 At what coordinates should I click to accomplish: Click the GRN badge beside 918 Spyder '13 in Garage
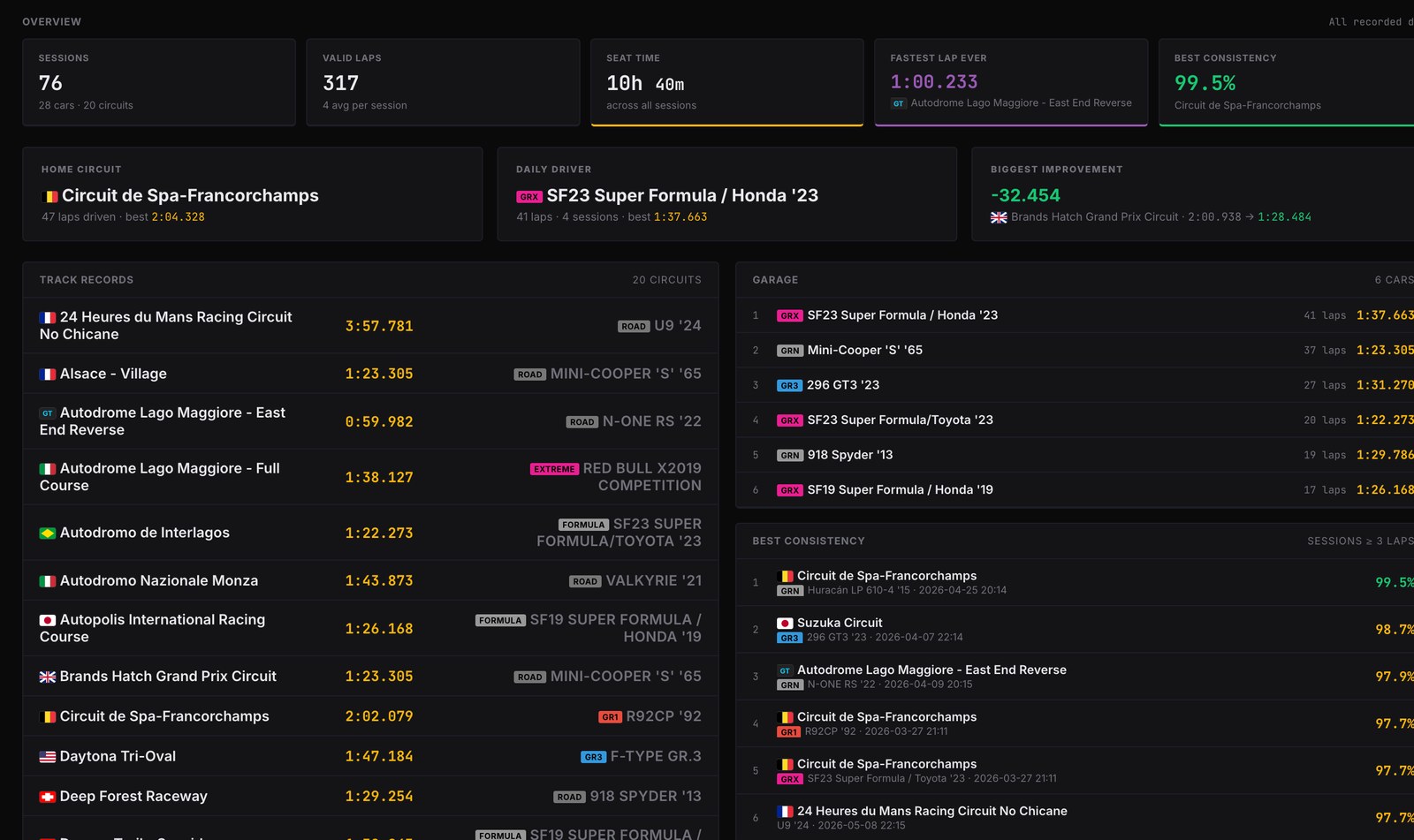[789, 456]
